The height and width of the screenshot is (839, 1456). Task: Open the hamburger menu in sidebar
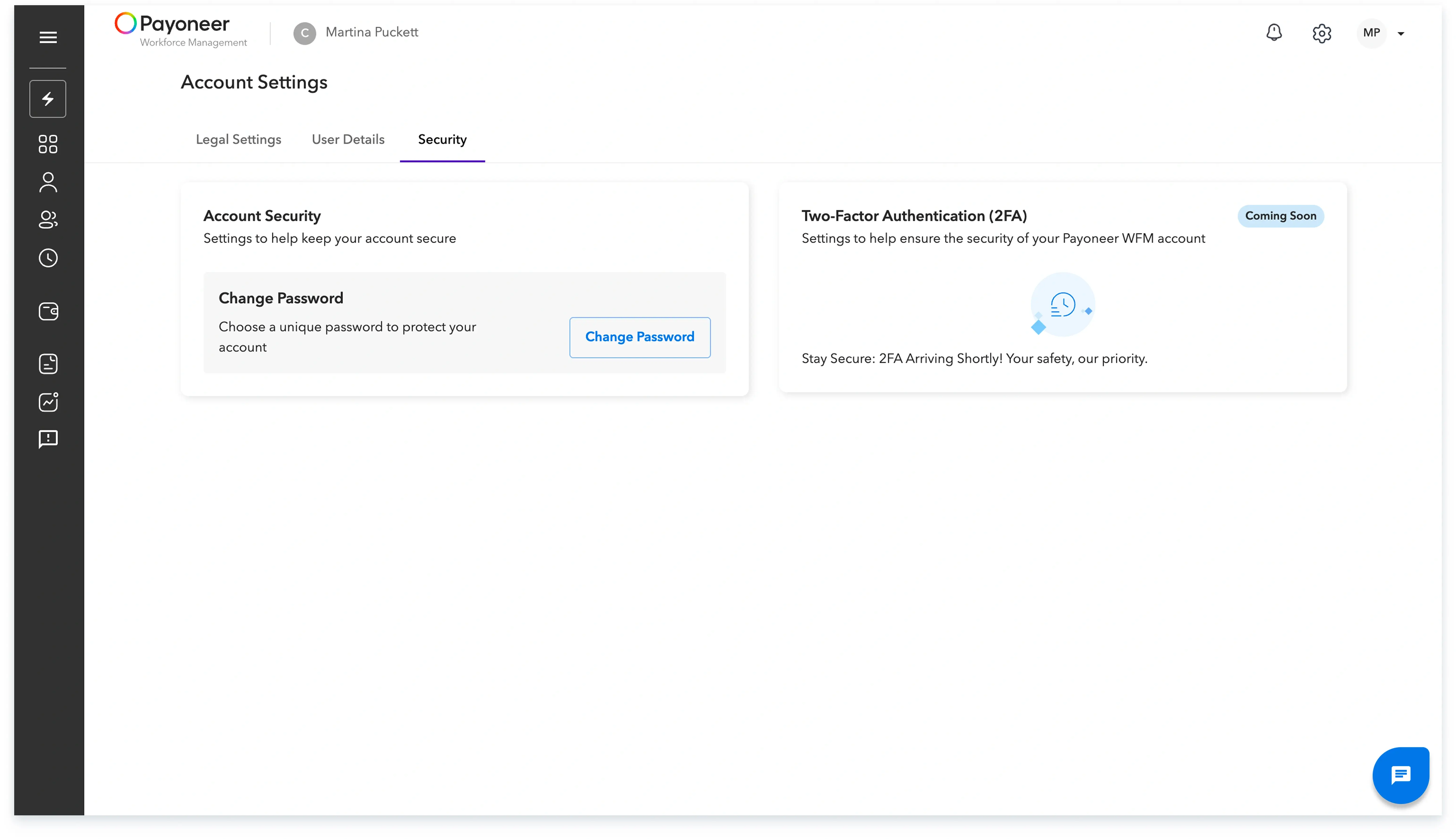pos(48,37)
